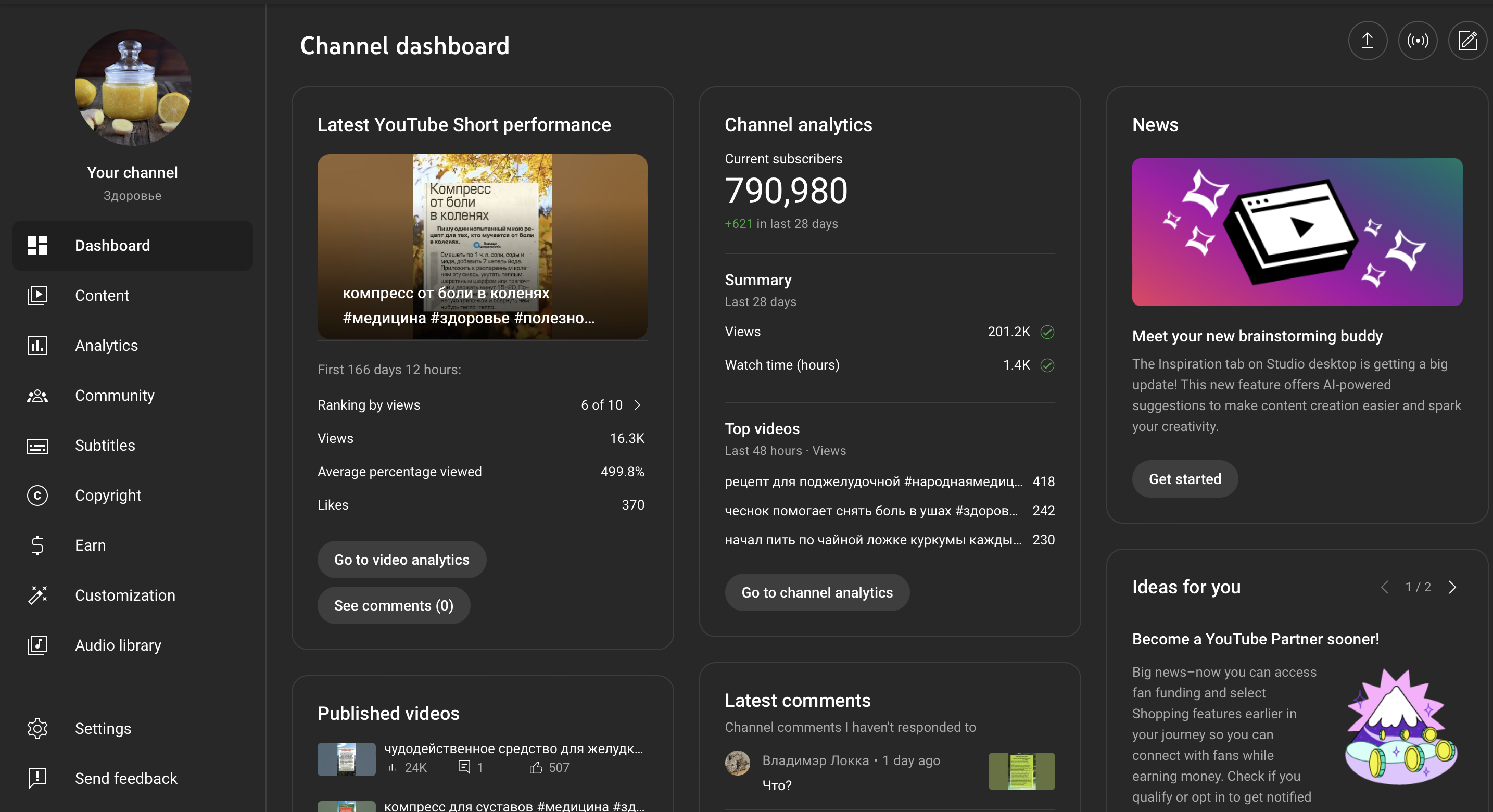This screenshot has height=812, width=1493.
Task: Click Average percentage viewed 499.8% value
Action: 622,471
